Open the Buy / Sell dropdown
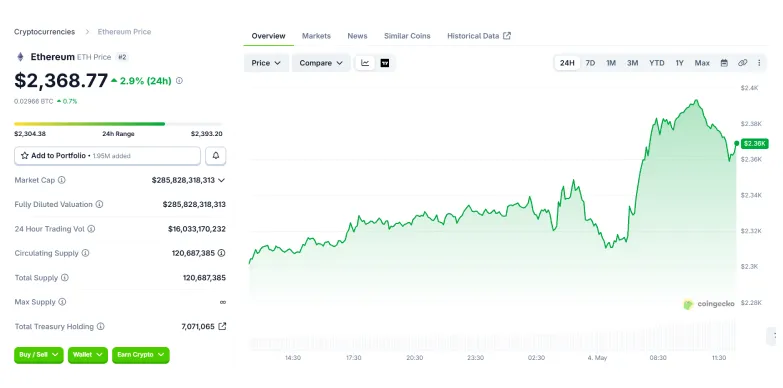783x388 pixels. point(38,355)
